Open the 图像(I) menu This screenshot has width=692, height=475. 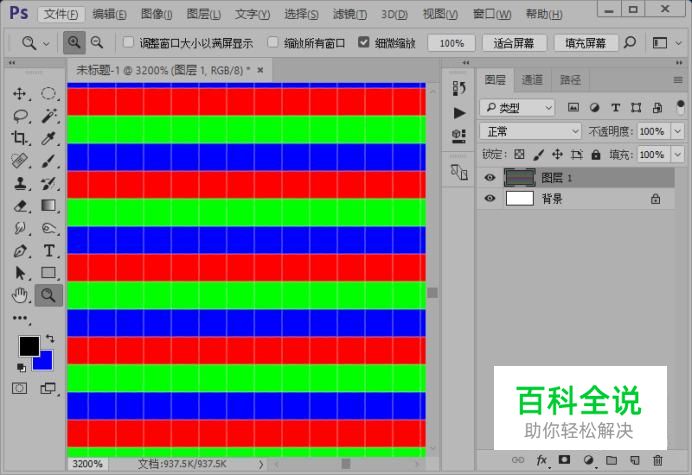click(156, 14)
